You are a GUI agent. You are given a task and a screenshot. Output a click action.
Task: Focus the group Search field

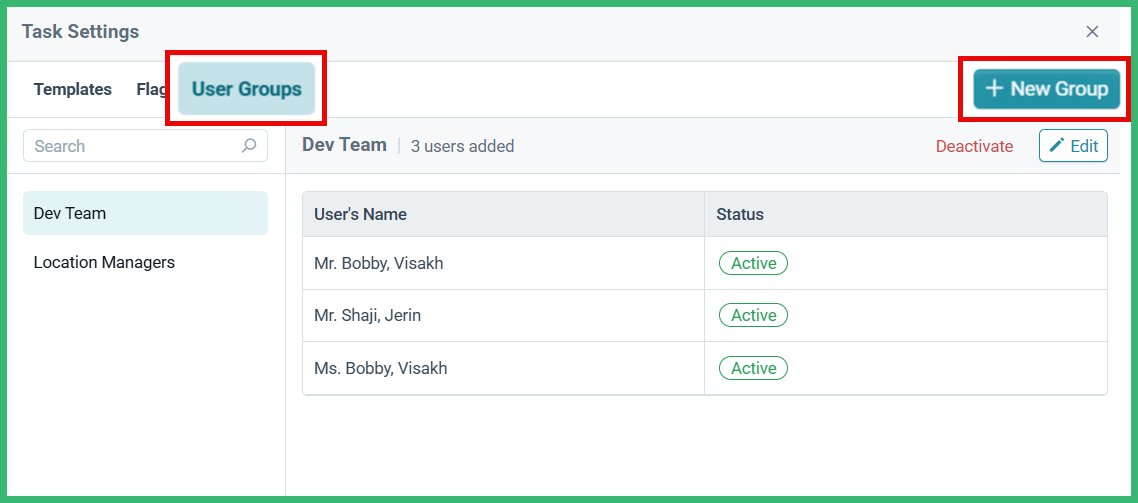145,146
